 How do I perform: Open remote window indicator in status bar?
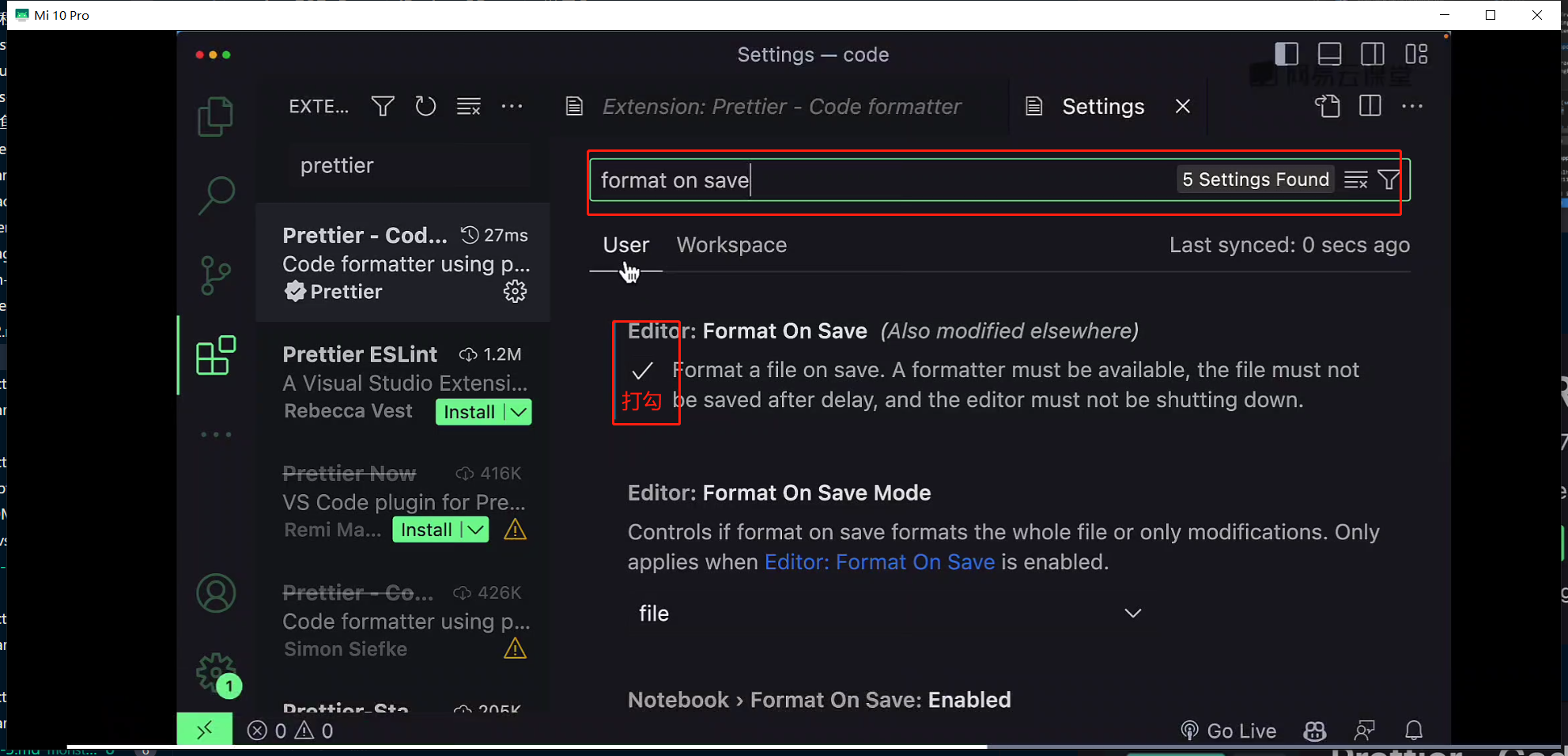tap(205, 729)
